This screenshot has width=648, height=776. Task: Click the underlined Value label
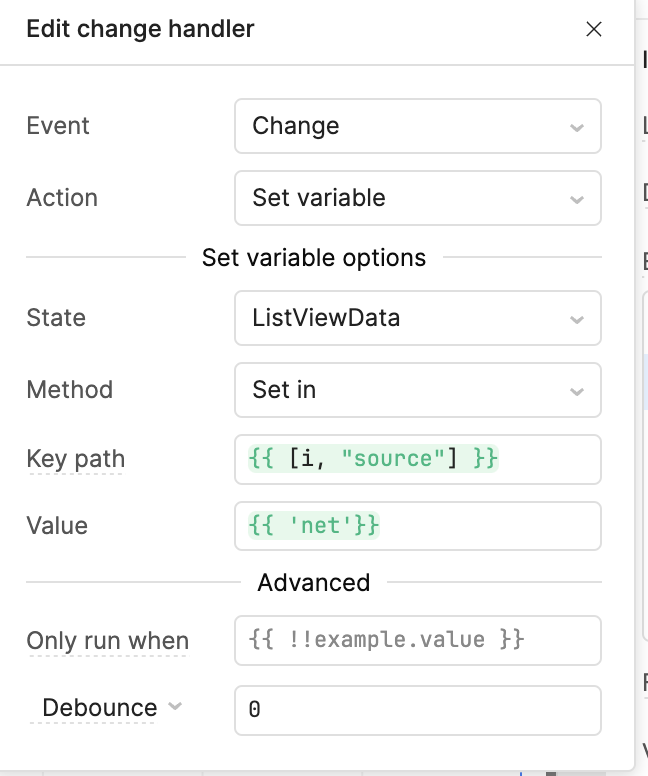tap(57, 526)
